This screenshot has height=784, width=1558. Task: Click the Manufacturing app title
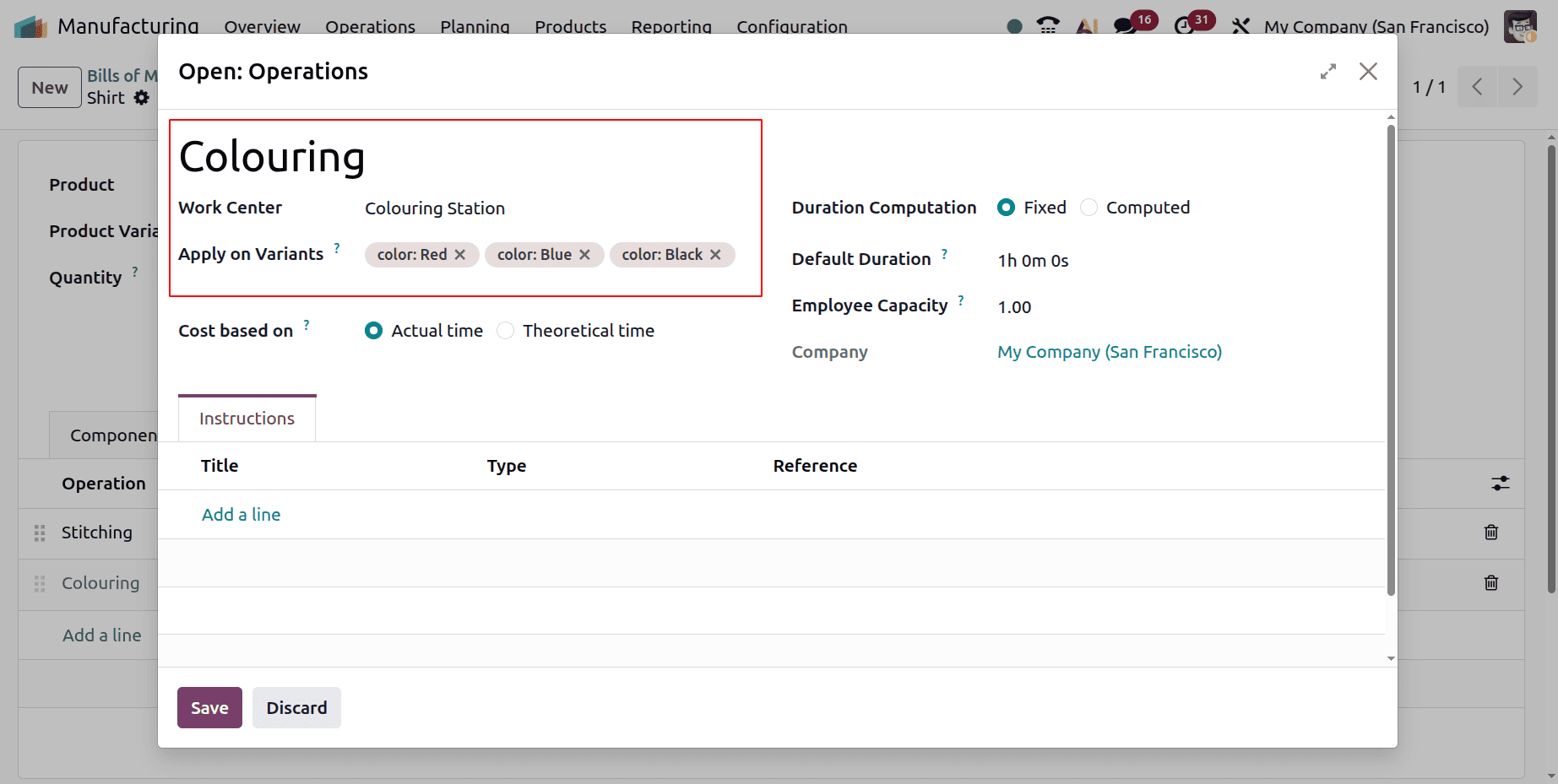128,26
